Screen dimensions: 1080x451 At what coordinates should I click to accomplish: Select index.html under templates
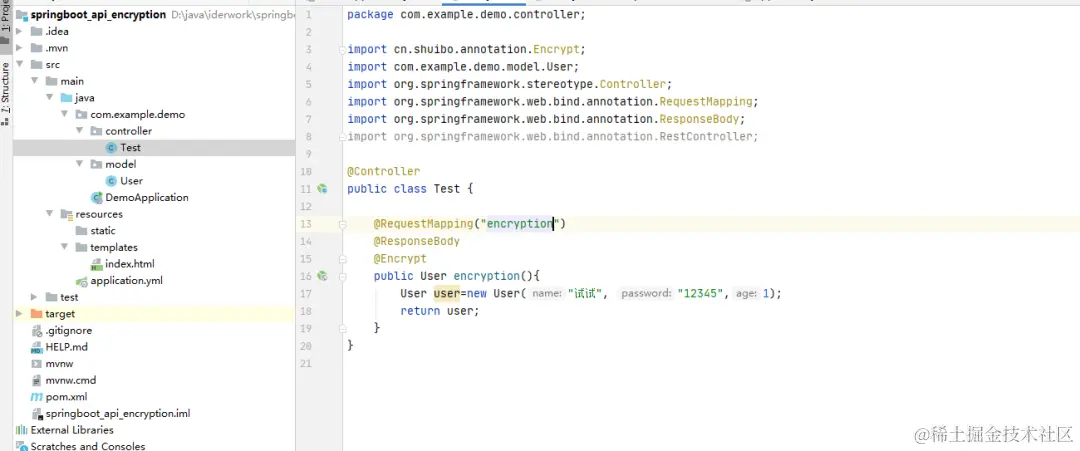click(x=129, y=264)
